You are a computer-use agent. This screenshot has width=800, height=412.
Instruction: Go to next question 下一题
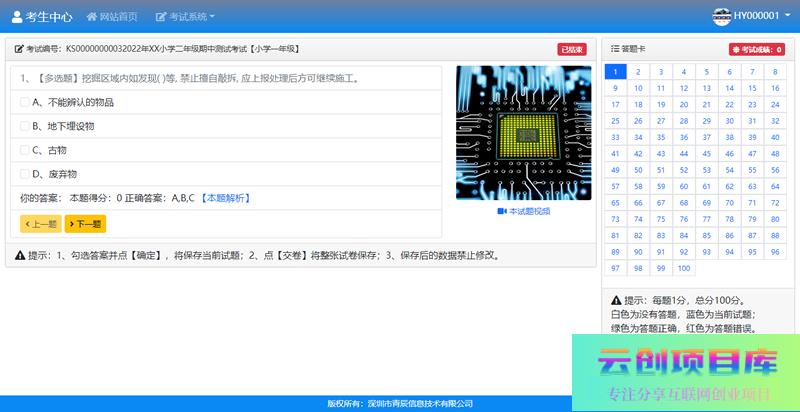pos(85,224)
